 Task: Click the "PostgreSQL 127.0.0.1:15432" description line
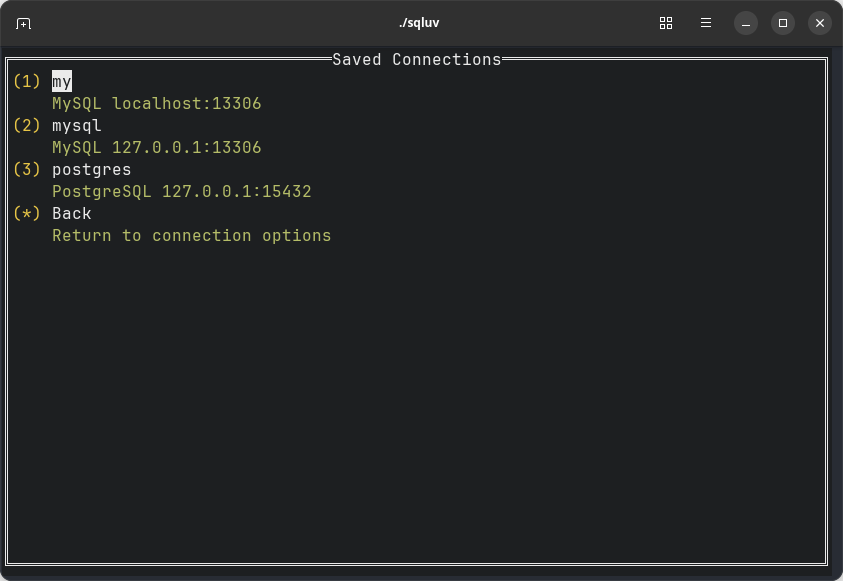(182, 191)
